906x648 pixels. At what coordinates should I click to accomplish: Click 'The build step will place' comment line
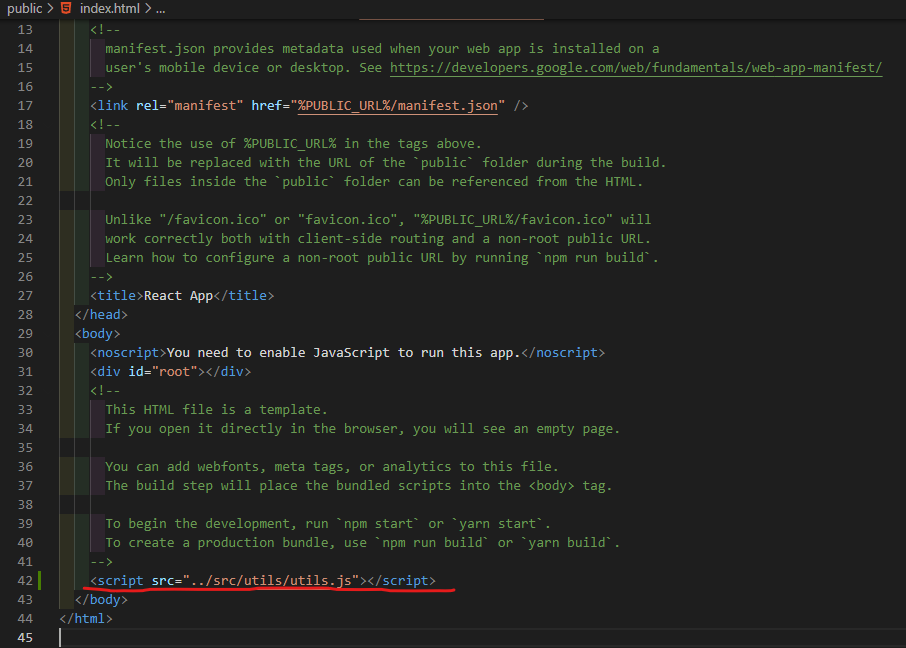coord(358,486)
